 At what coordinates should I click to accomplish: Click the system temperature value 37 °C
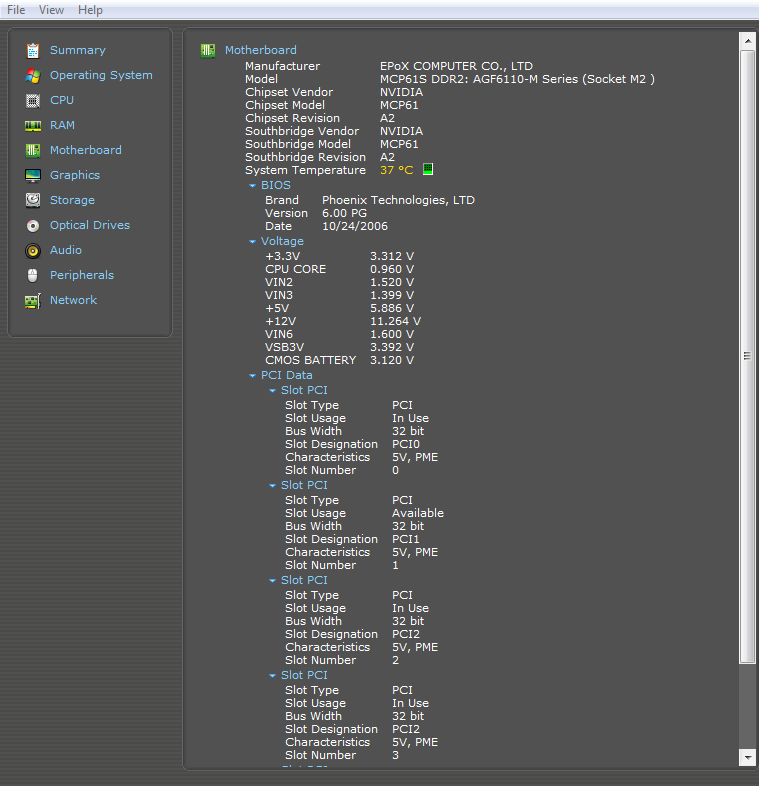(397, 170)
